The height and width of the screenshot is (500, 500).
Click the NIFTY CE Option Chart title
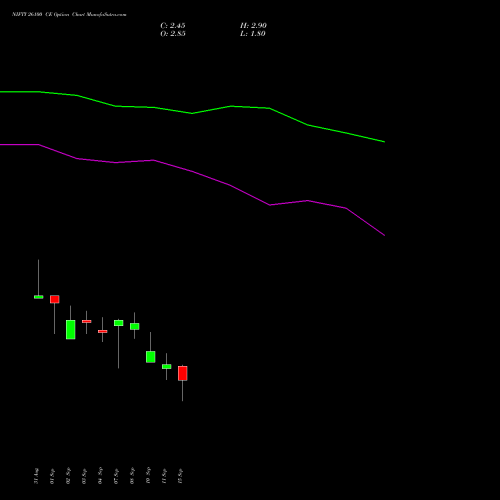(x=69, y=15)
